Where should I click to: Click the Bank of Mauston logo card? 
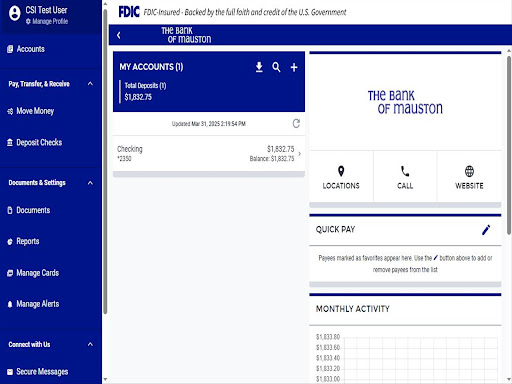[405, 102]
